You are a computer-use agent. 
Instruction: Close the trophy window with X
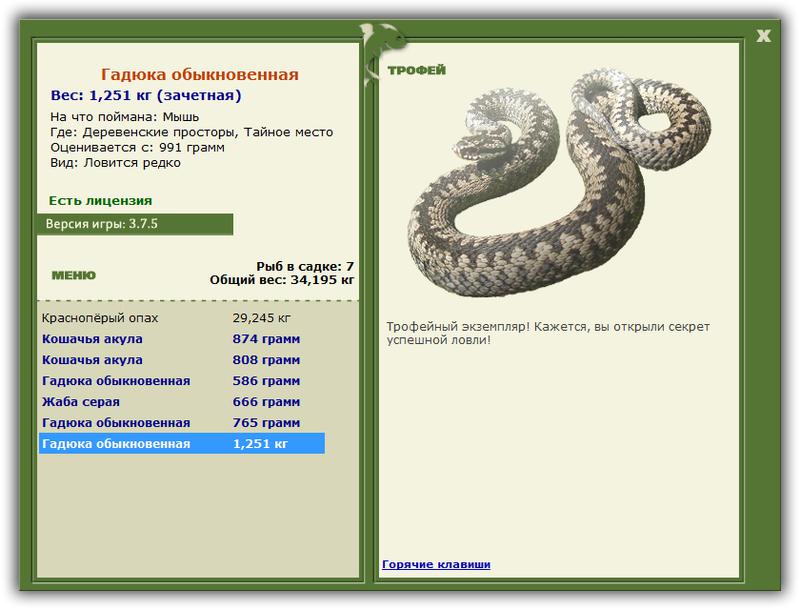[x=763, y=36]
